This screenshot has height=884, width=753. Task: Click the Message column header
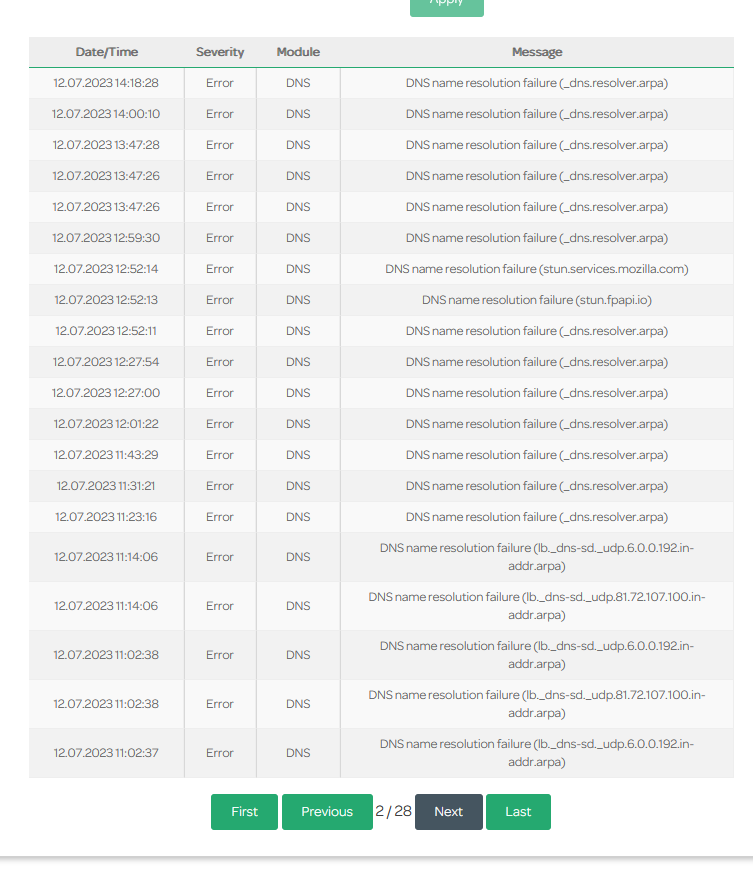coord(537,52)
